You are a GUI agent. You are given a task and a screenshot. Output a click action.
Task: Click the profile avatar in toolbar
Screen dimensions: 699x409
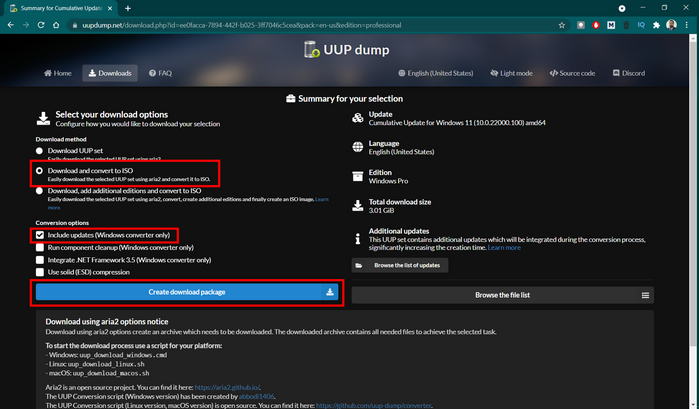671,25
